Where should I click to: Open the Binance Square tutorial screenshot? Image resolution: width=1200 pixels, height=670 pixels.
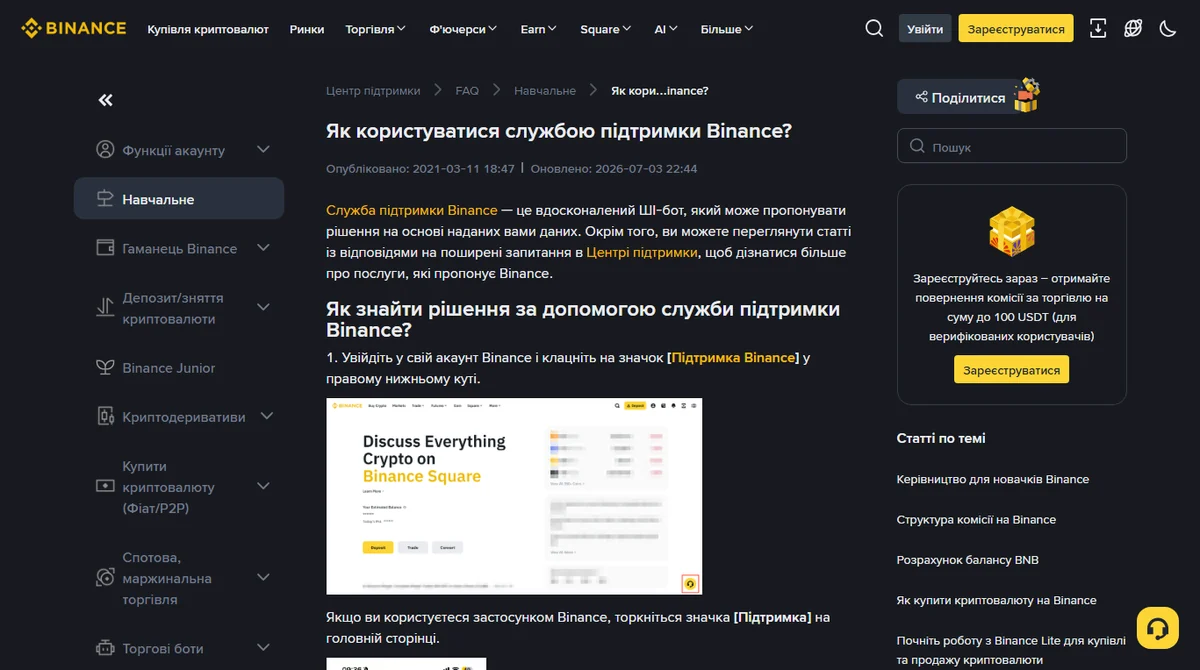pyautogui.click(x=514, y=496)
